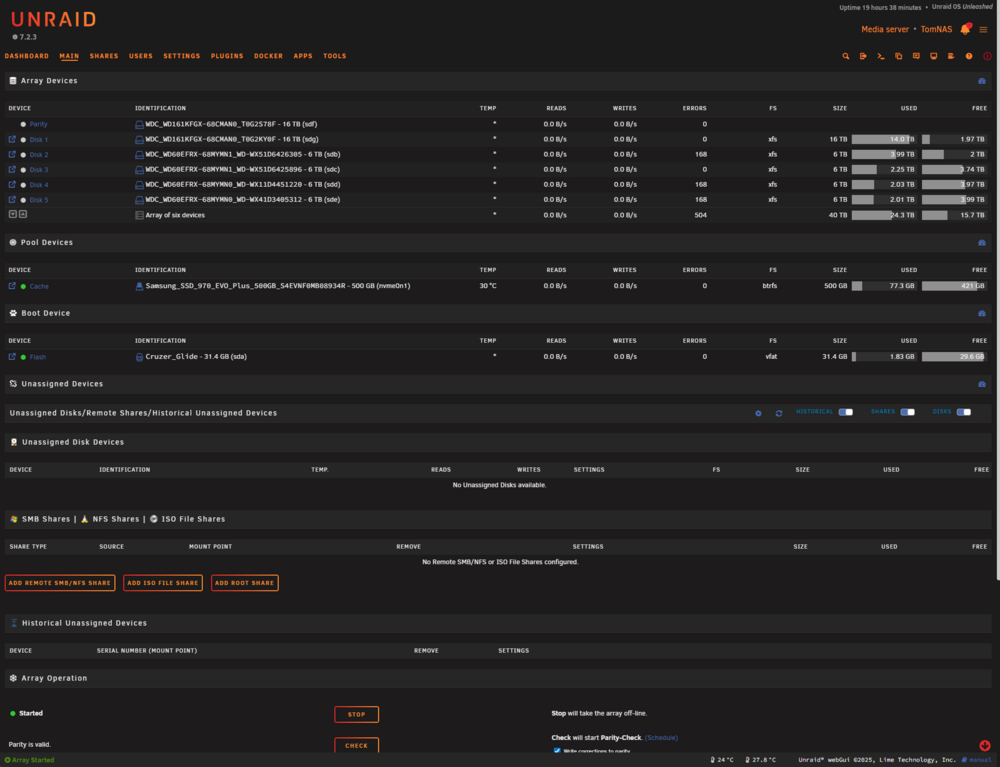Click Add Root Share button
Viewport: 1000px width, 767px height.
pyautogui.click(x=244, y=583)
